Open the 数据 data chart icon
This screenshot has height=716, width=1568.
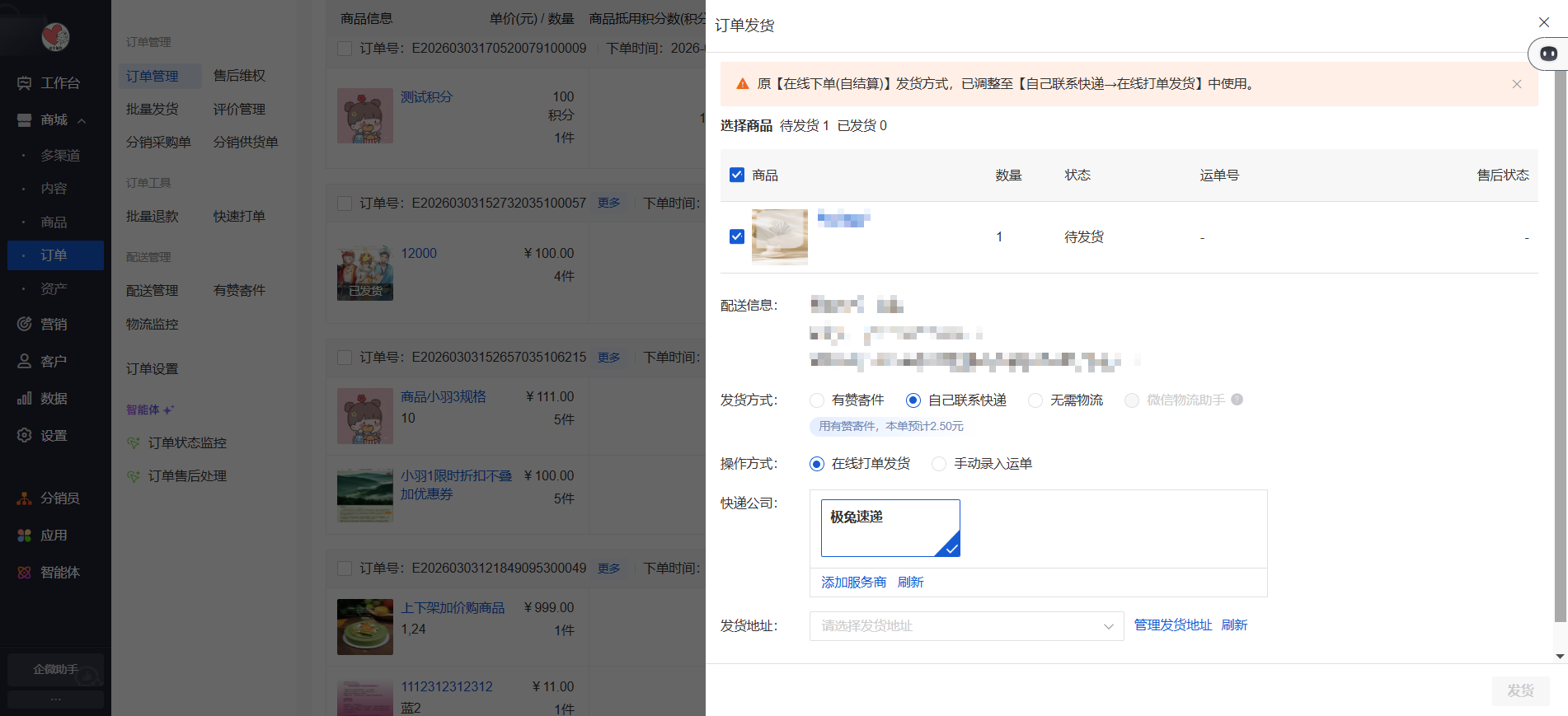point(24,399)
